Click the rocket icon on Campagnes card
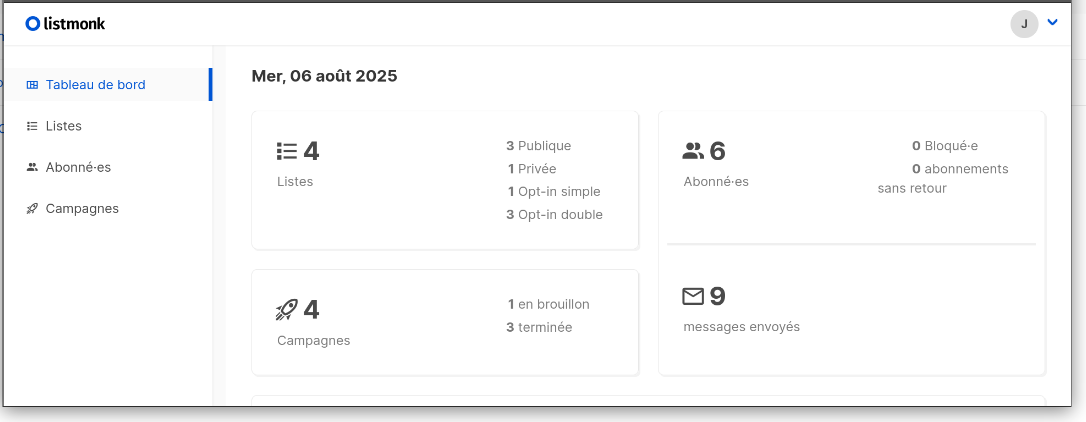 [287, 310]
